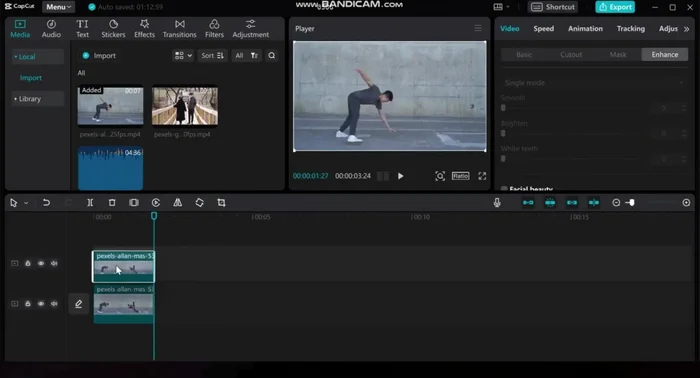Select the couple on bridge video thumbnail
The image size is (700, 378).
(185, 106)
